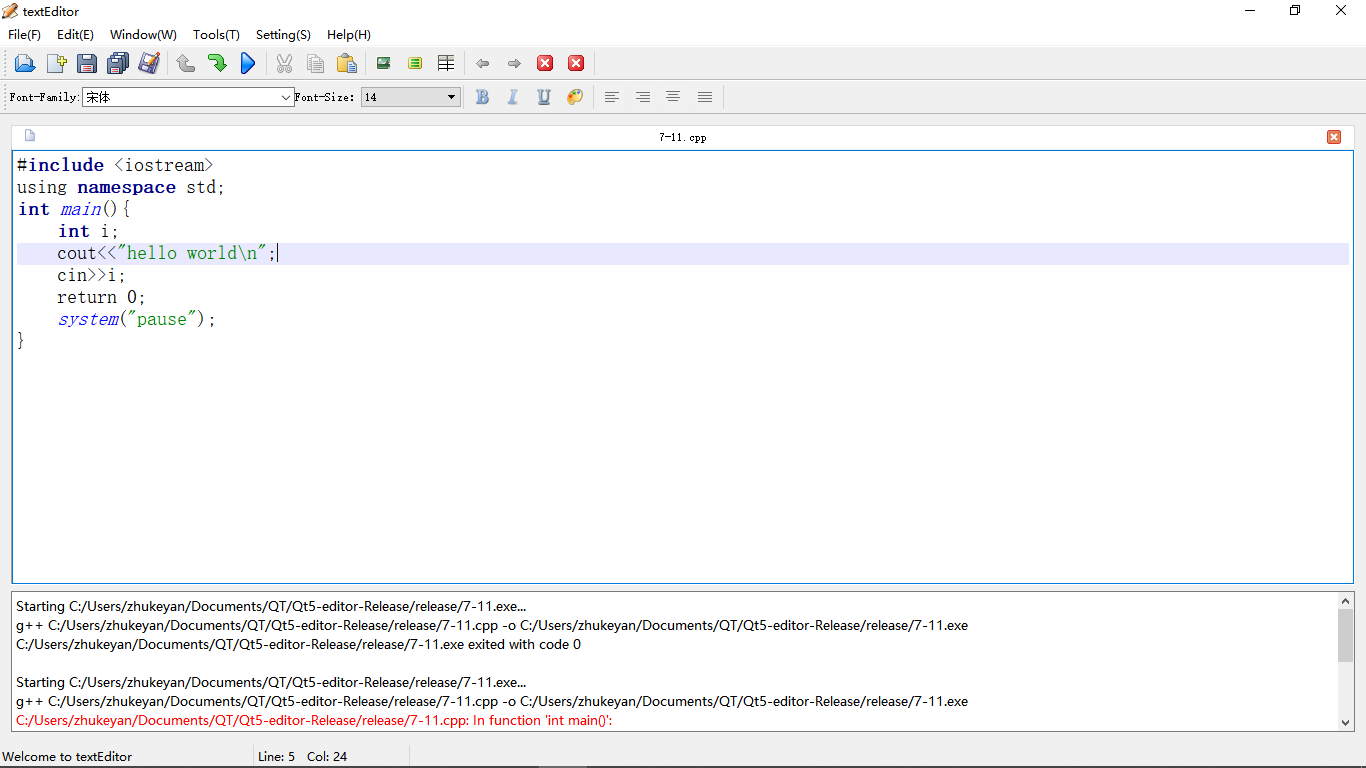Close the 7-11.cpp document tab

1334,137
